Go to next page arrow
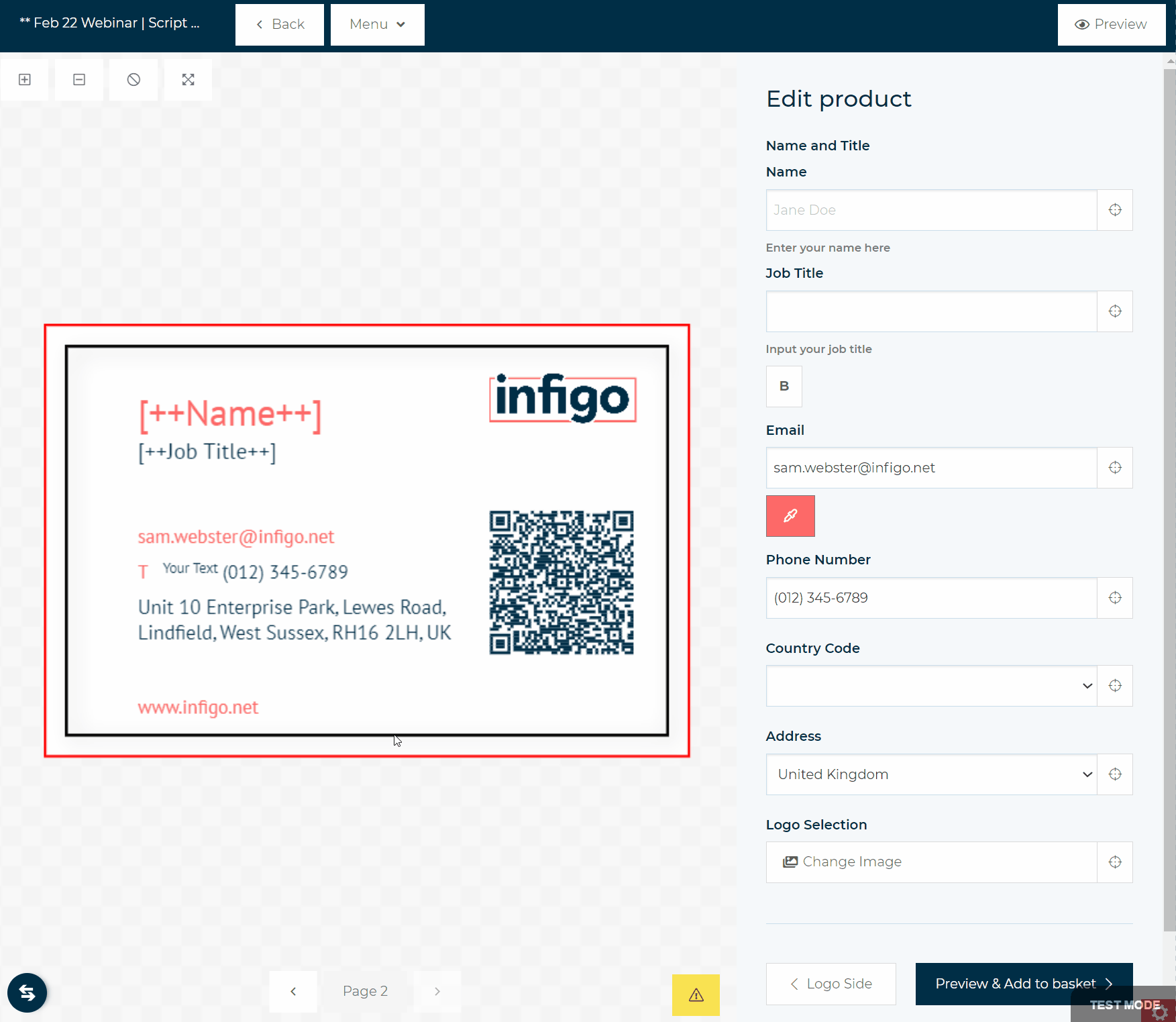 click(437, 991)
